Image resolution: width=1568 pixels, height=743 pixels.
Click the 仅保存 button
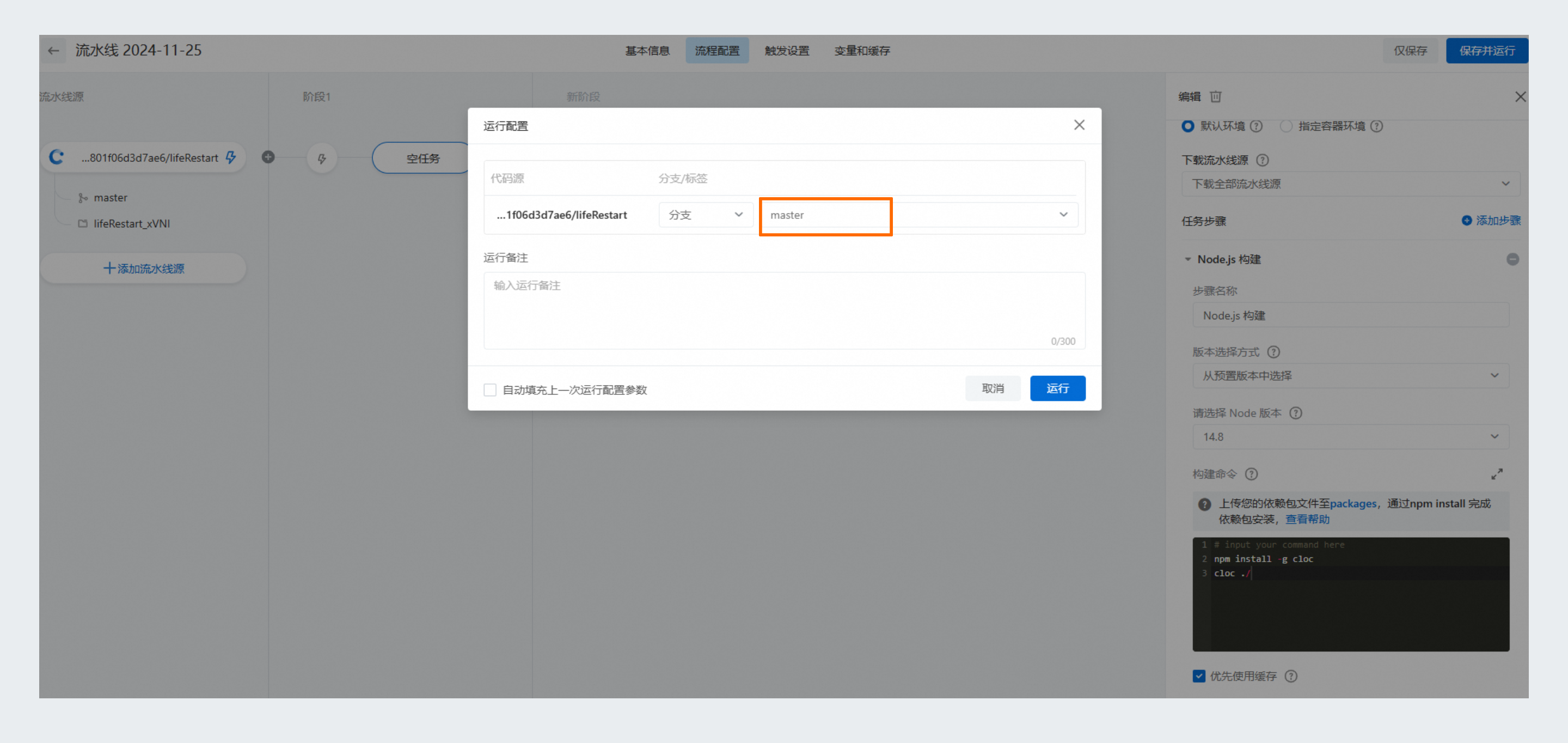pos(1410,51)
